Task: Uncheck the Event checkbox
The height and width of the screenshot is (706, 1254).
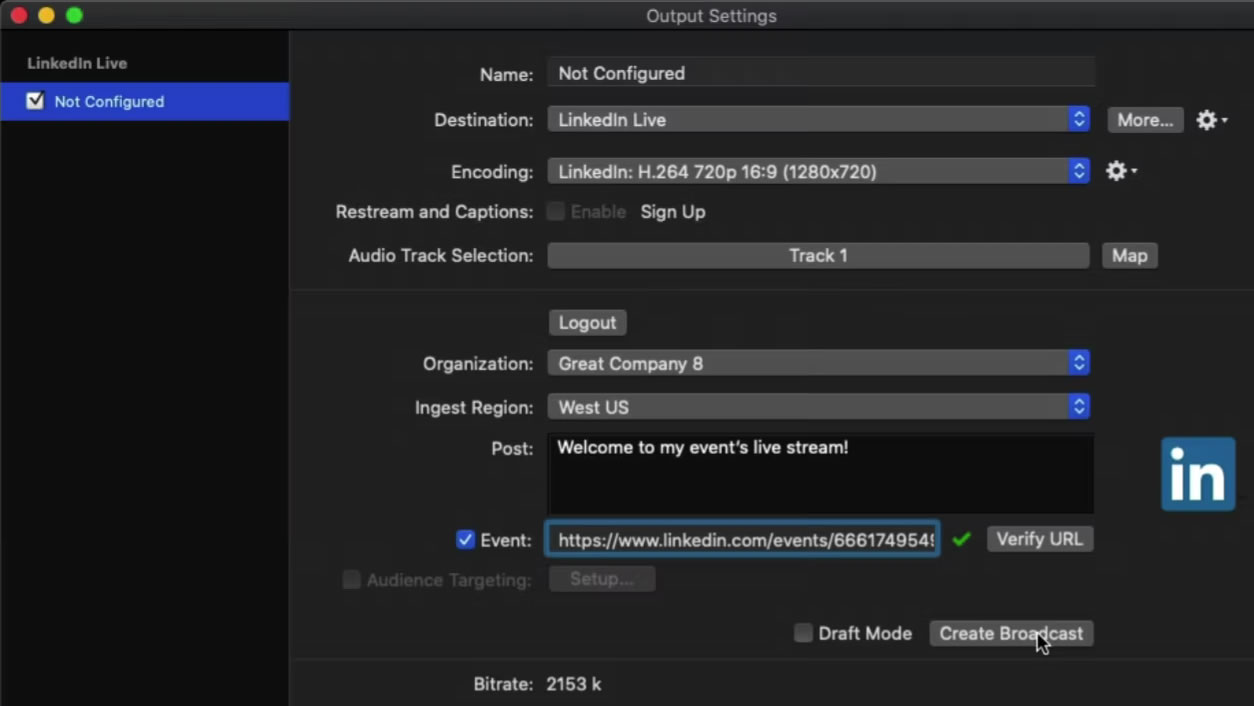Action: click(x=465, y=540)
